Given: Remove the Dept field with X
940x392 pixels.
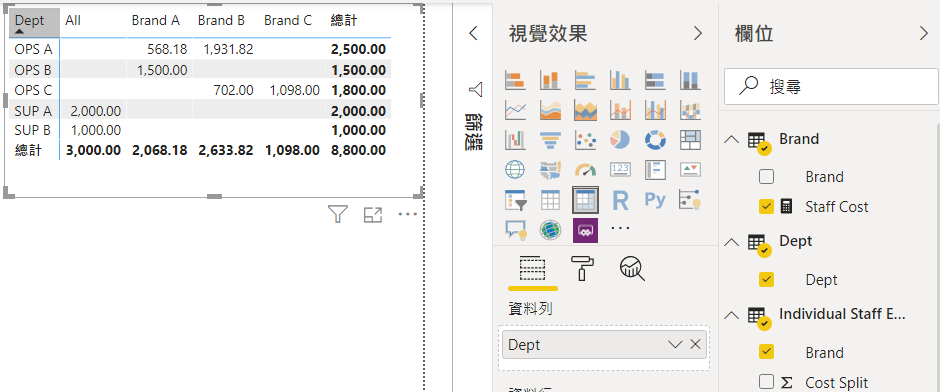Looking at the screenshot, I should (695, 344).
